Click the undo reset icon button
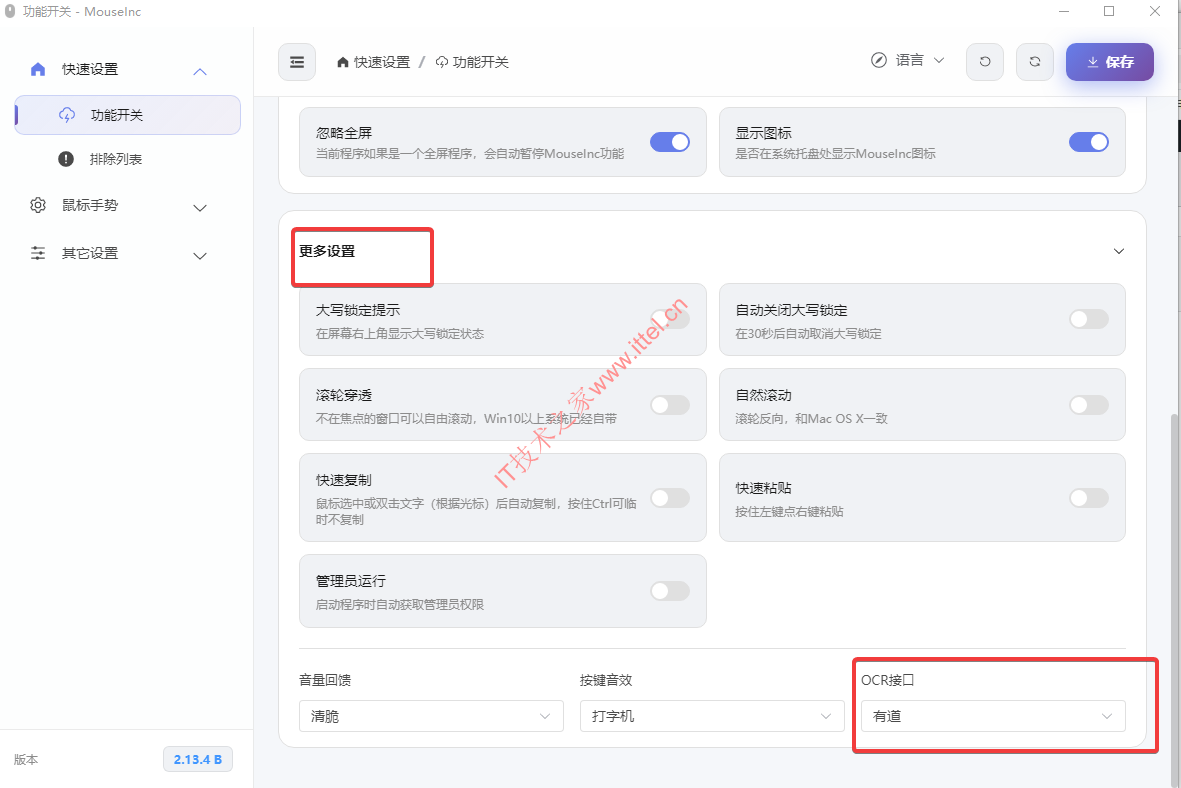Screen dimensions: 1181x788 (x=984, y=62)
